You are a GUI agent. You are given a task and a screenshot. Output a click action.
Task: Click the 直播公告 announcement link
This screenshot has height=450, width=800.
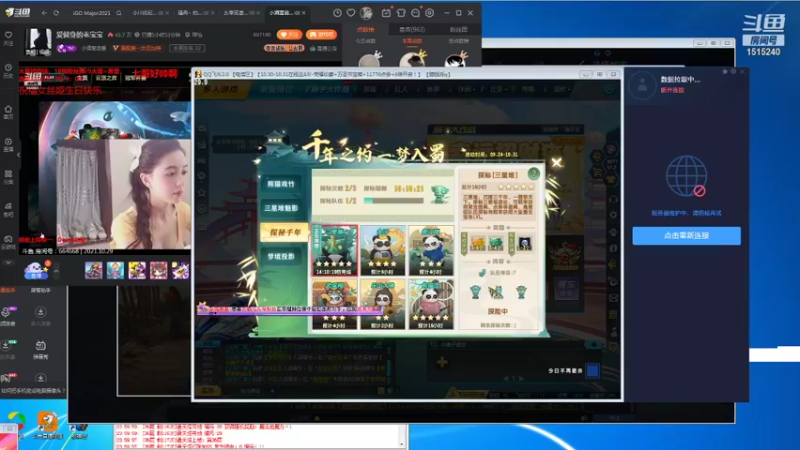click(x=323, y=48)
